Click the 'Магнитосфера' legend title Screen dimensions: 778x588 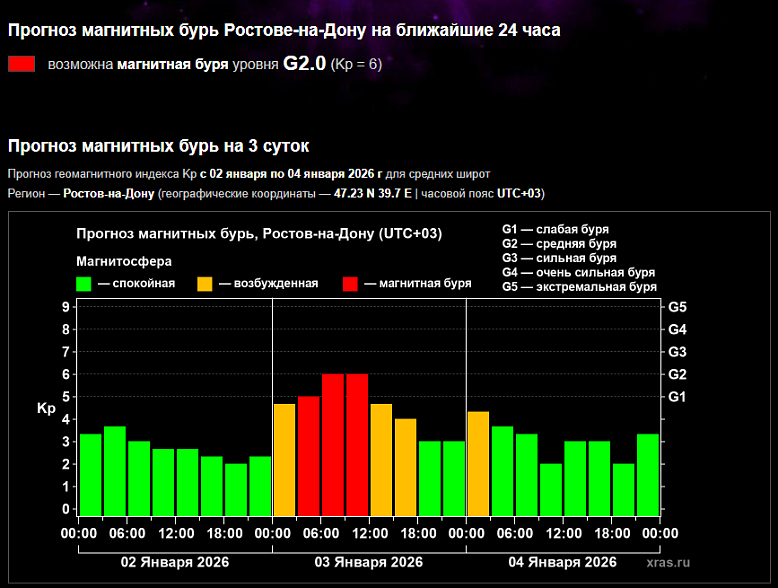(x=124, y=261)
